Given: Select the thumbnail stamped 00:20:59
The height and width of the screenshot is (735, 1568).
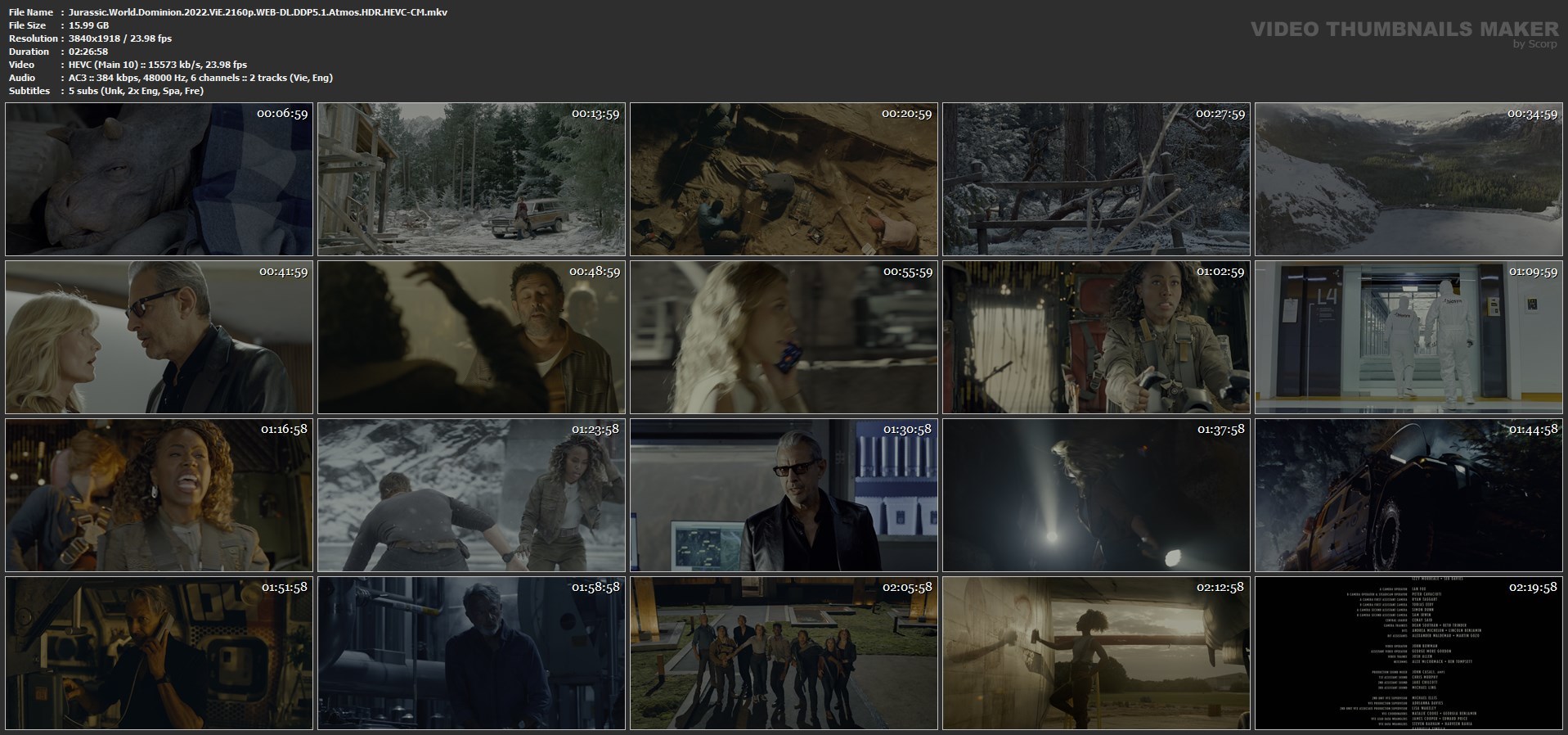Looking at the screenshot, I should (x=784, y=179).
